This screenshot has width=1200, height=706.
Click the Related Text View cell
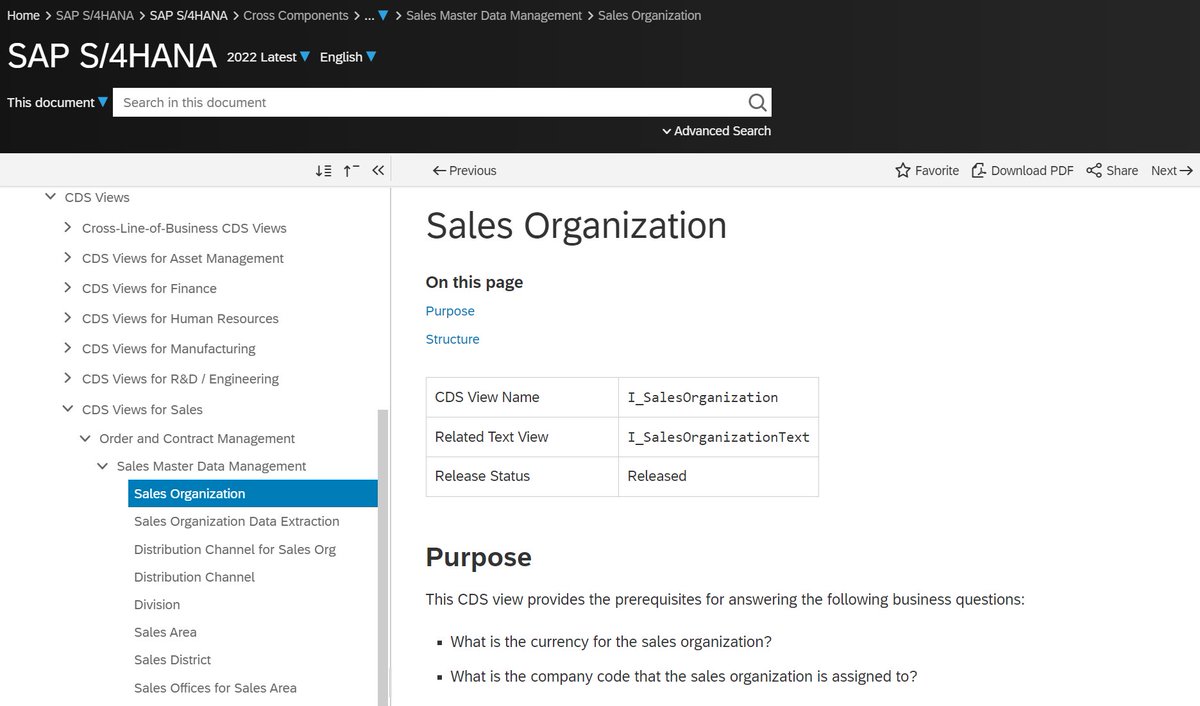[x=522, y=437]
